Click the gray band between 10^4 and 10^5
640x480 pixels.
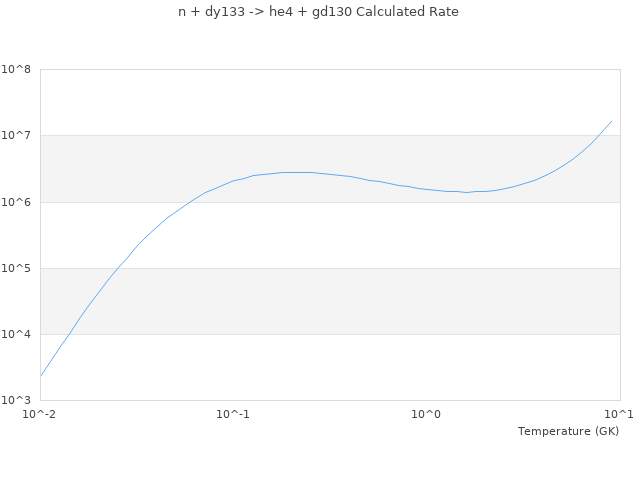[x=330, y=301]
